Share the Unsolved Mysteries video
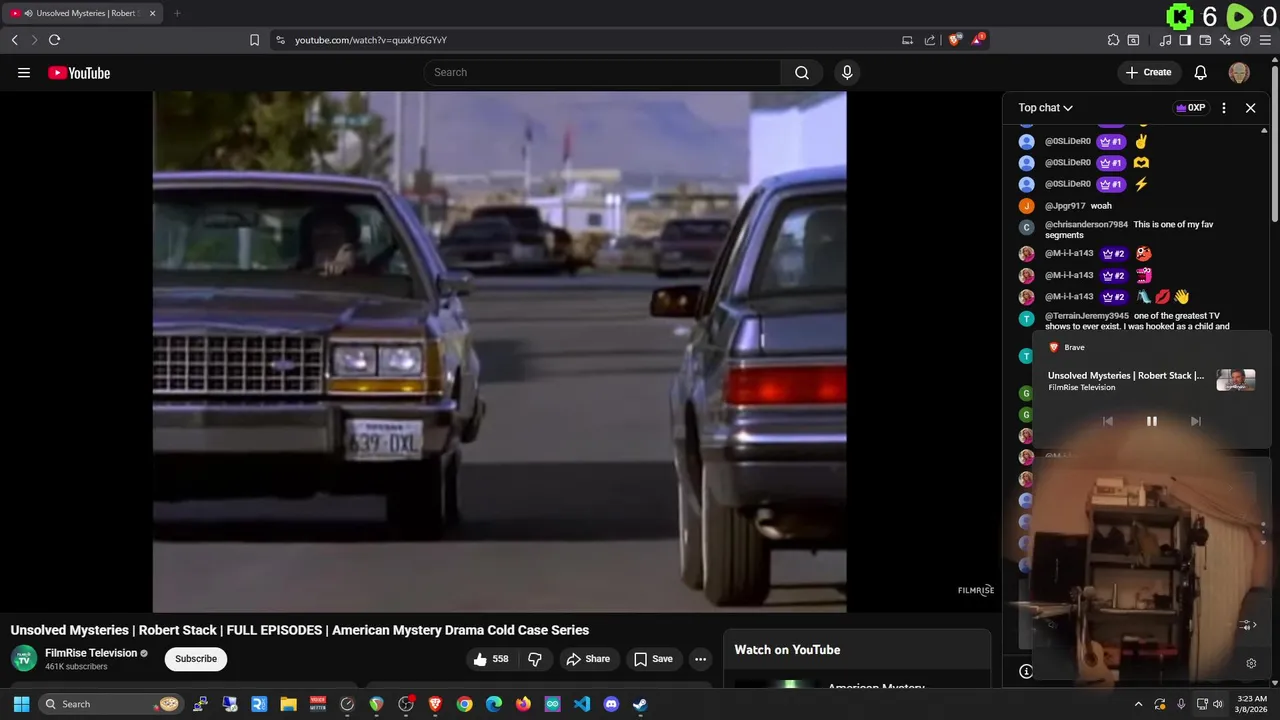The width and height of the screenshot is (1280, 720). click(588, 659)
